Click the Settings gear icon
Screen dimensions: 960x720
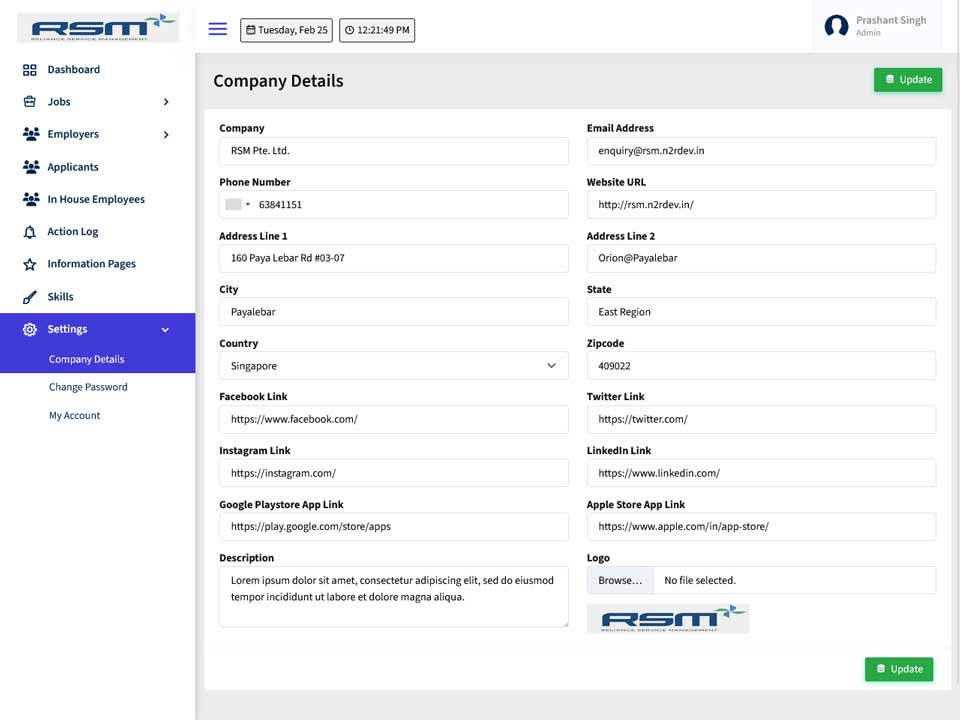coord(29,329)
